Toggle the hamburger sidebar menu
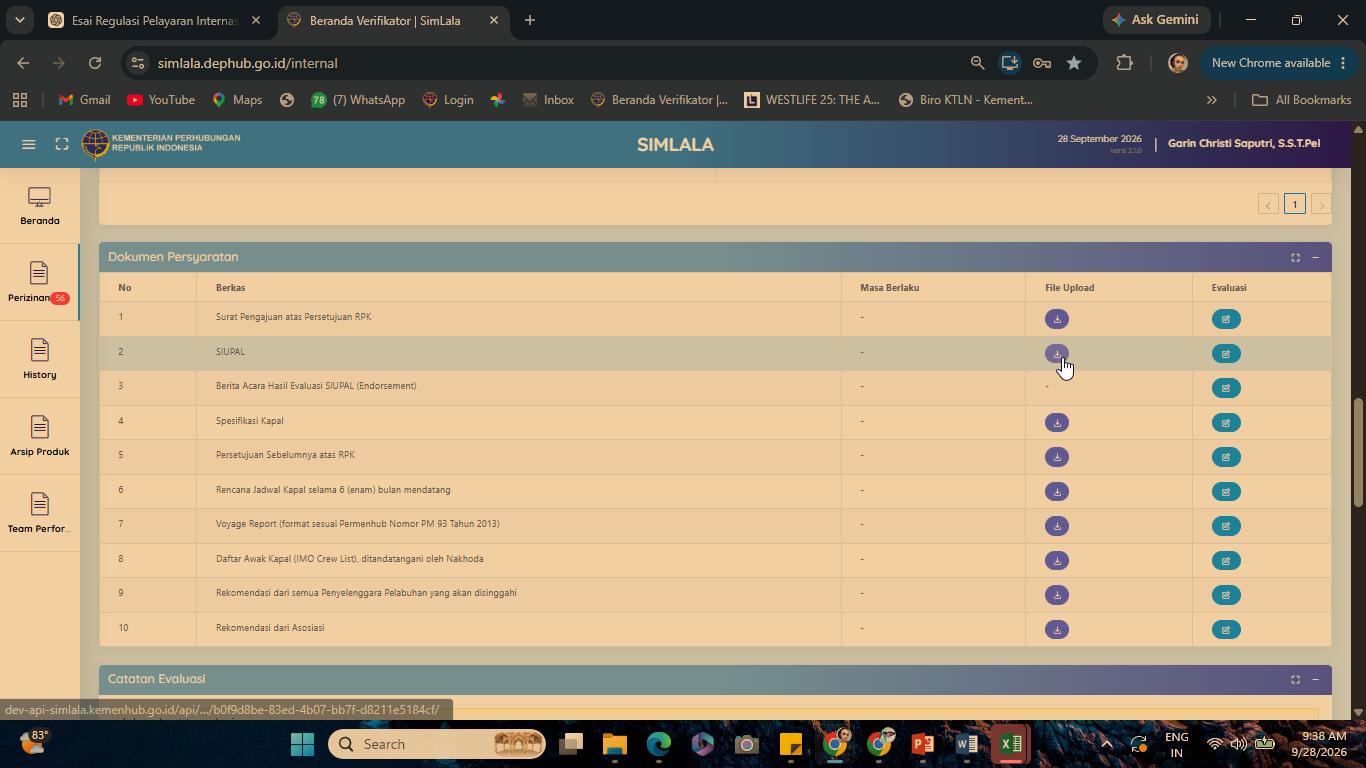This screenshot has height=768, width=1366. tap(28, 145)
